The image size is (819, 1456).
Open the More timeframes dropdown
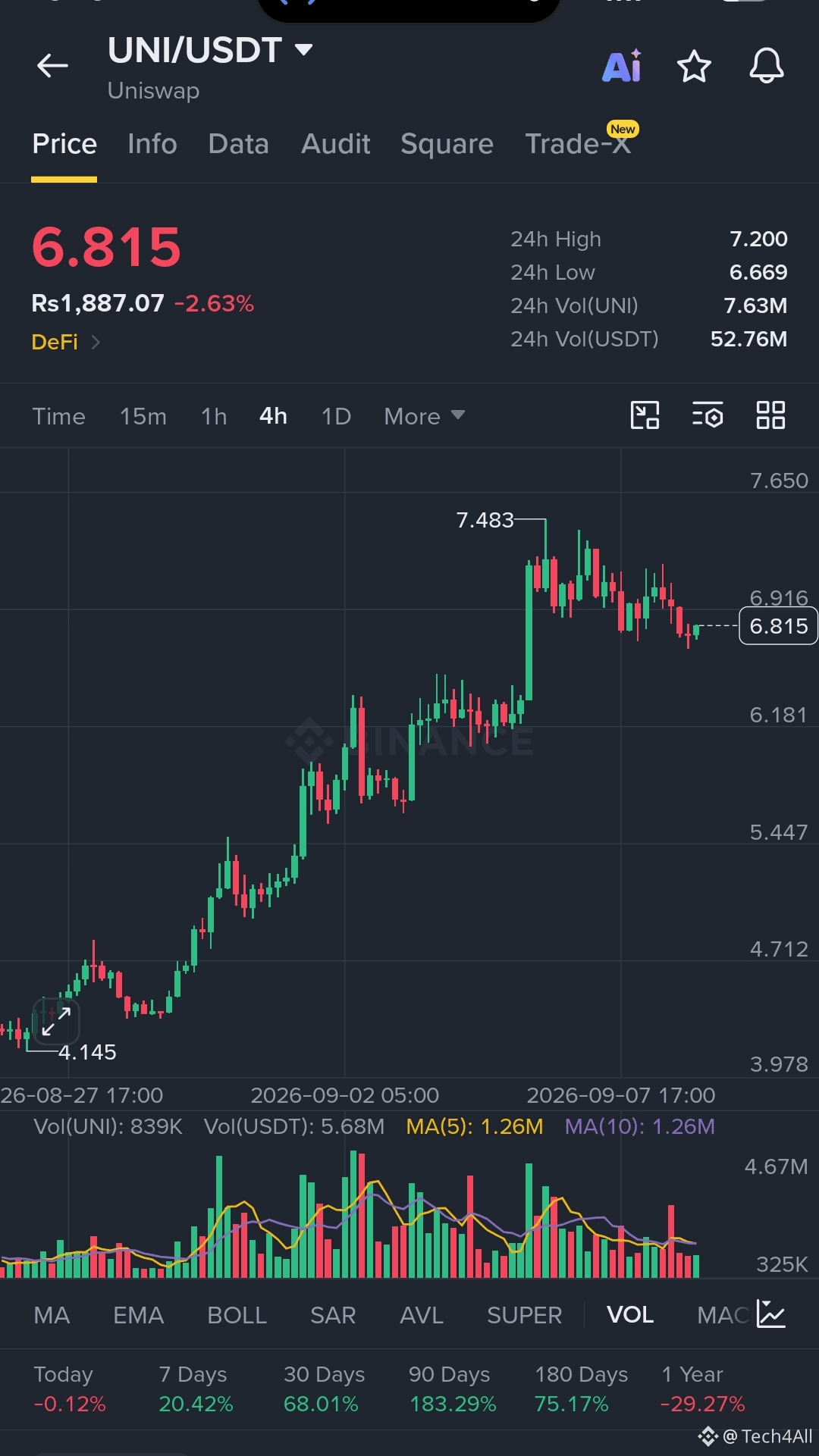(x=424, y=416)
